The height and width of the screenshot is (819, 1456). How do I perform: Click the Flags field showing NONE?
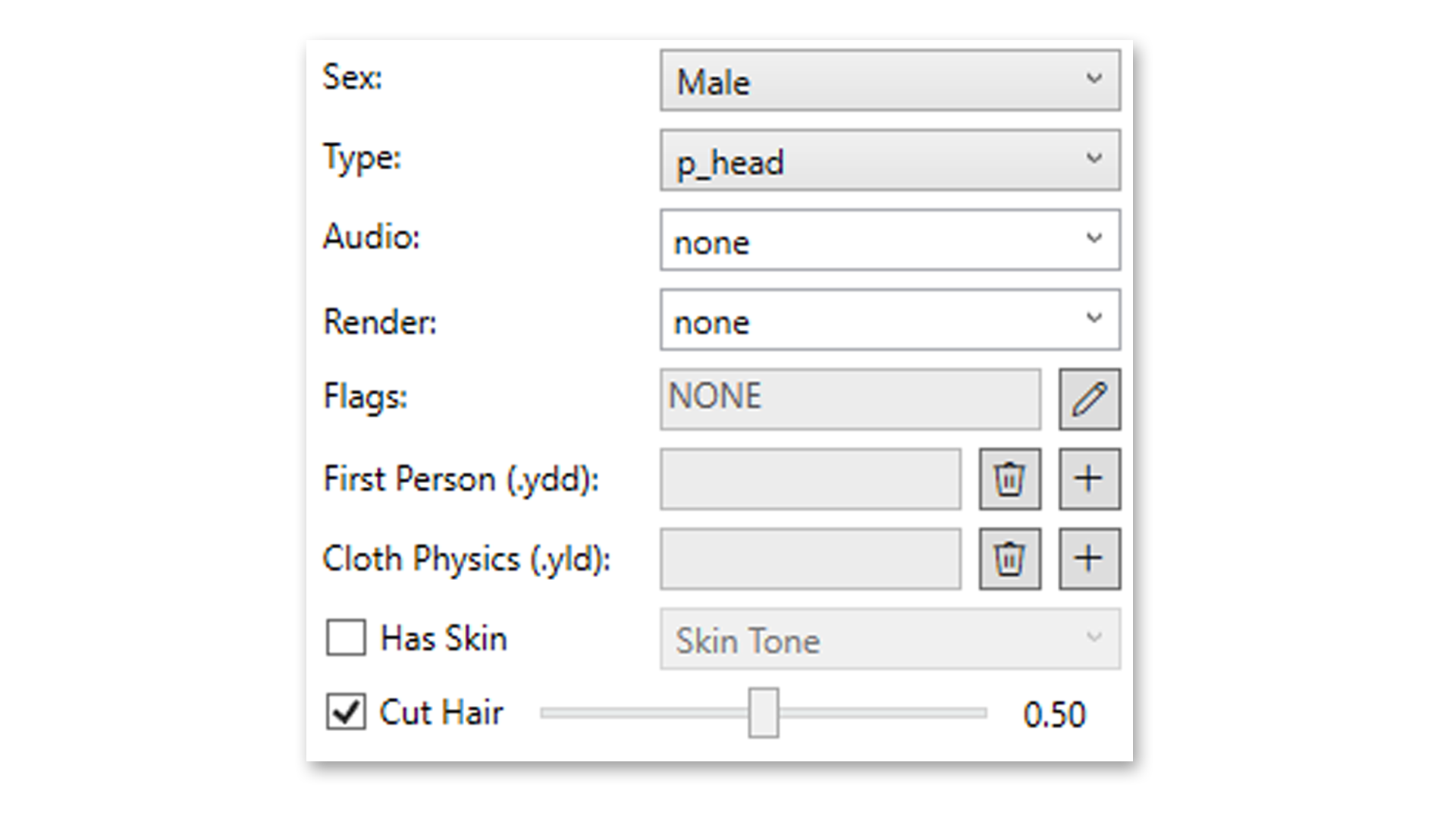coord(849,398)
